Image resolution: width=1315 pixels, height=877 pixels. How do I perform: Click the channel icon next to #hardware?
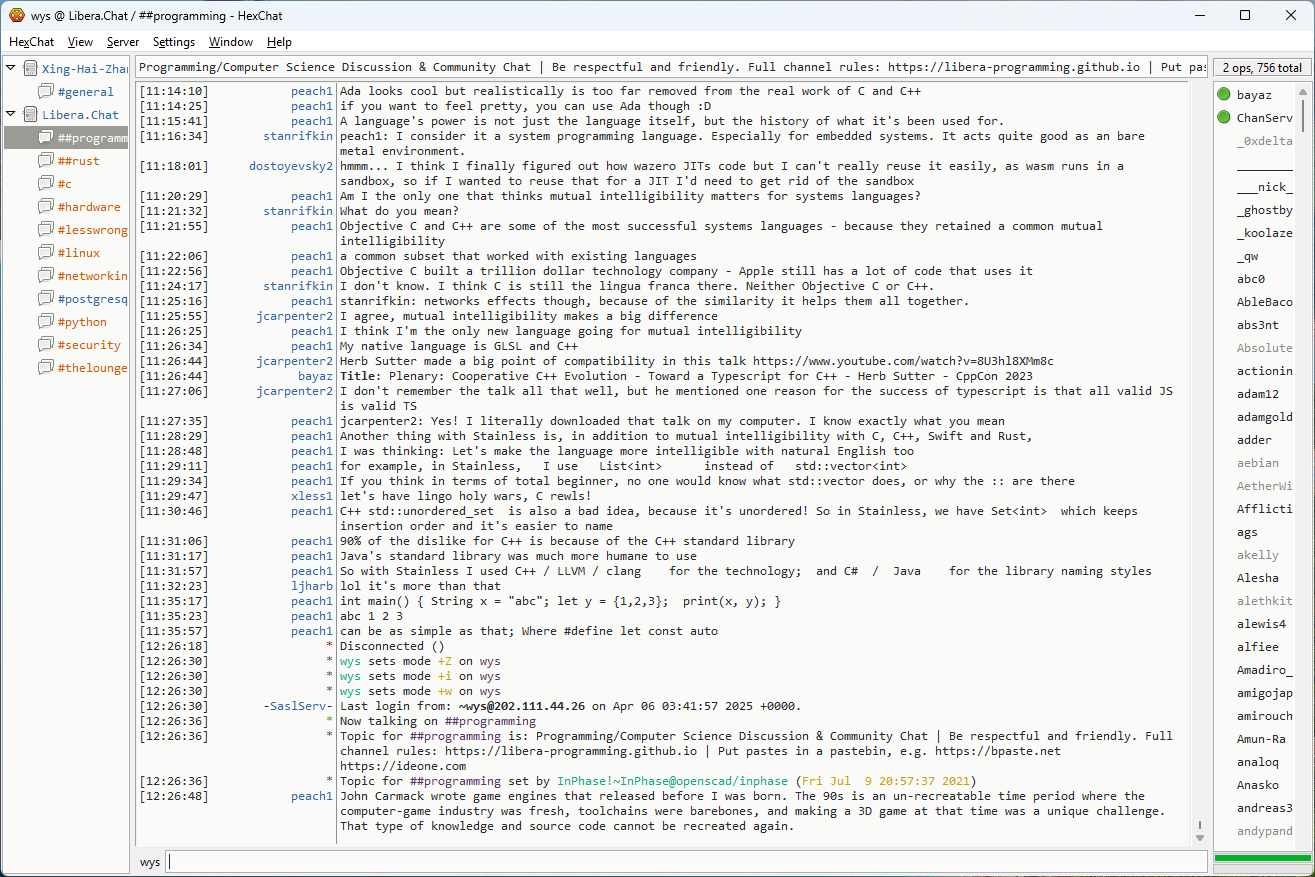(46, 207)
